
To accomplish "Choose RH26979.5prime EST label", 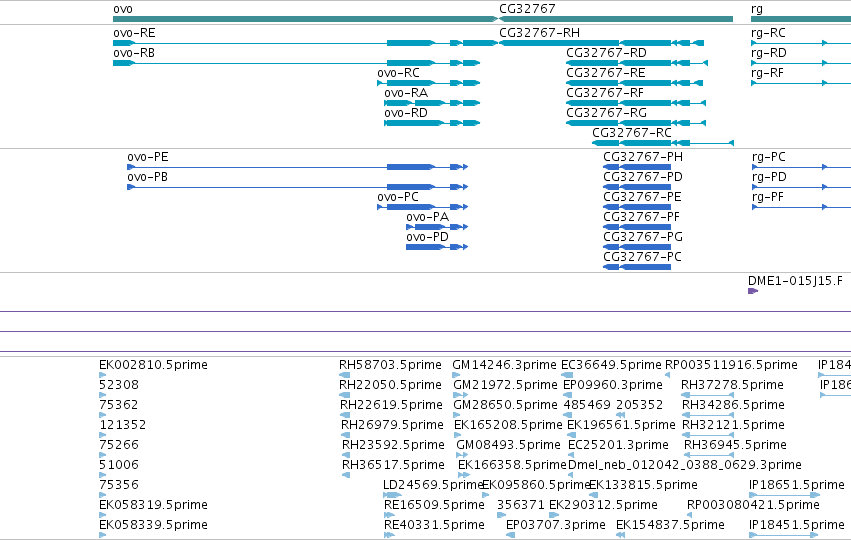I will [x=392, y=425].
